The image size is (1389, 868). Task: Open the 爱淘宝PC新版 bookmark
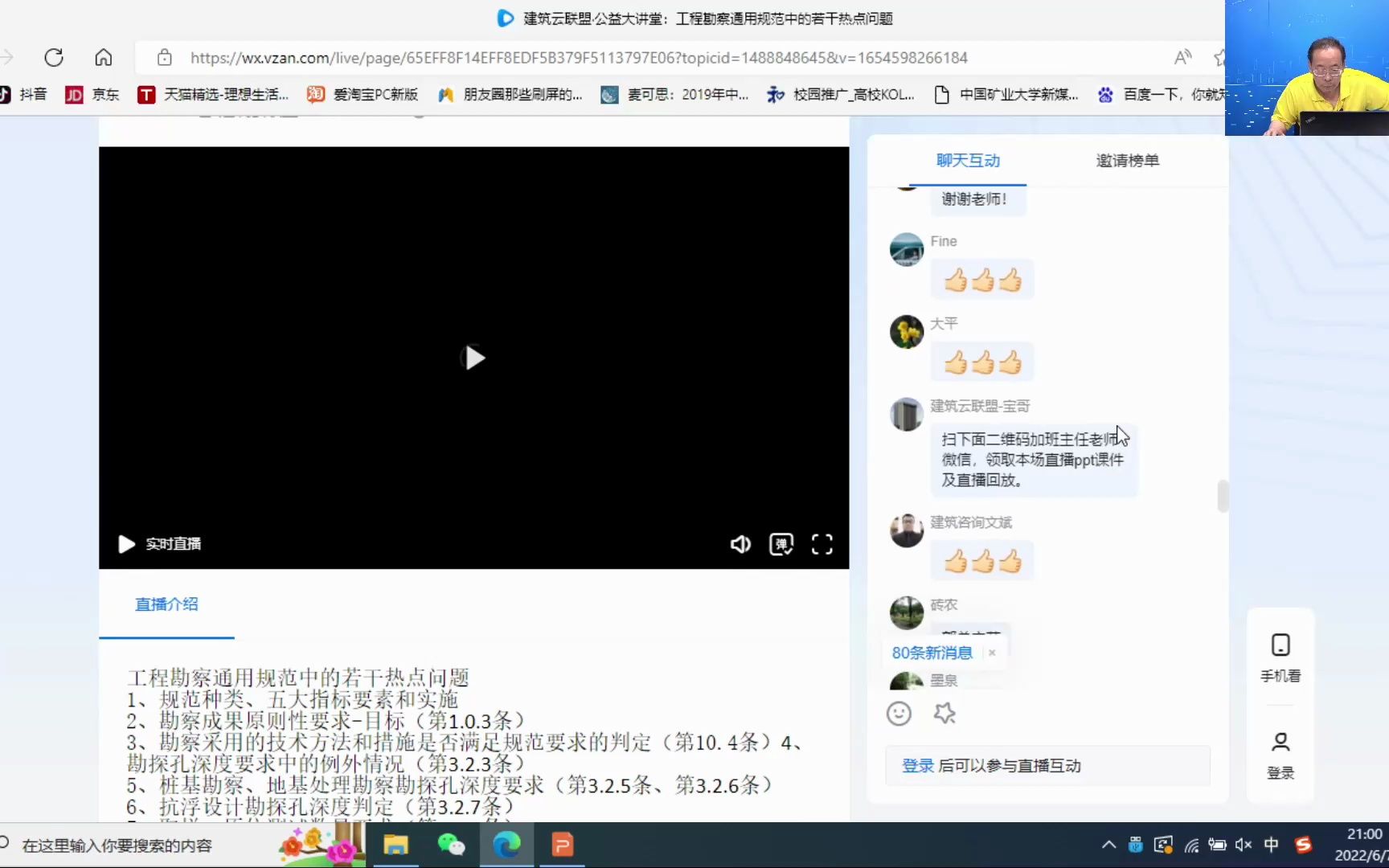coord(363,95)
